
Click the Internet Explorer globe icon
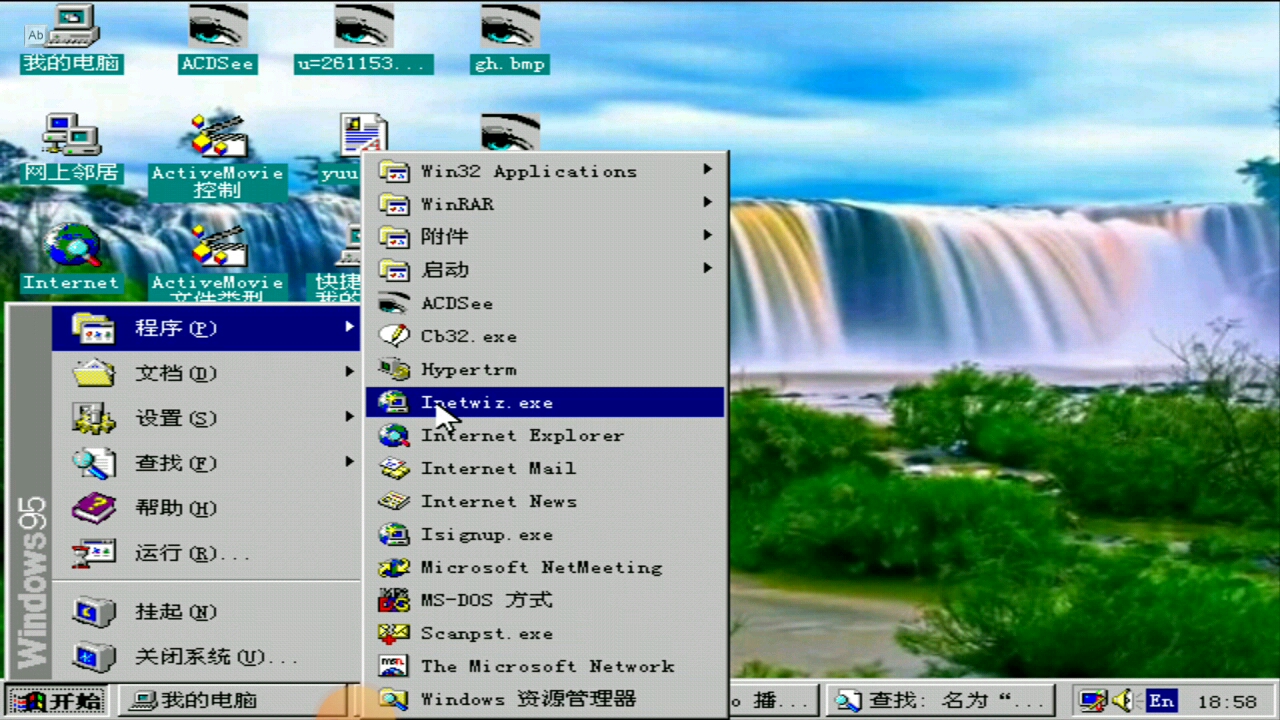point(394,435)
